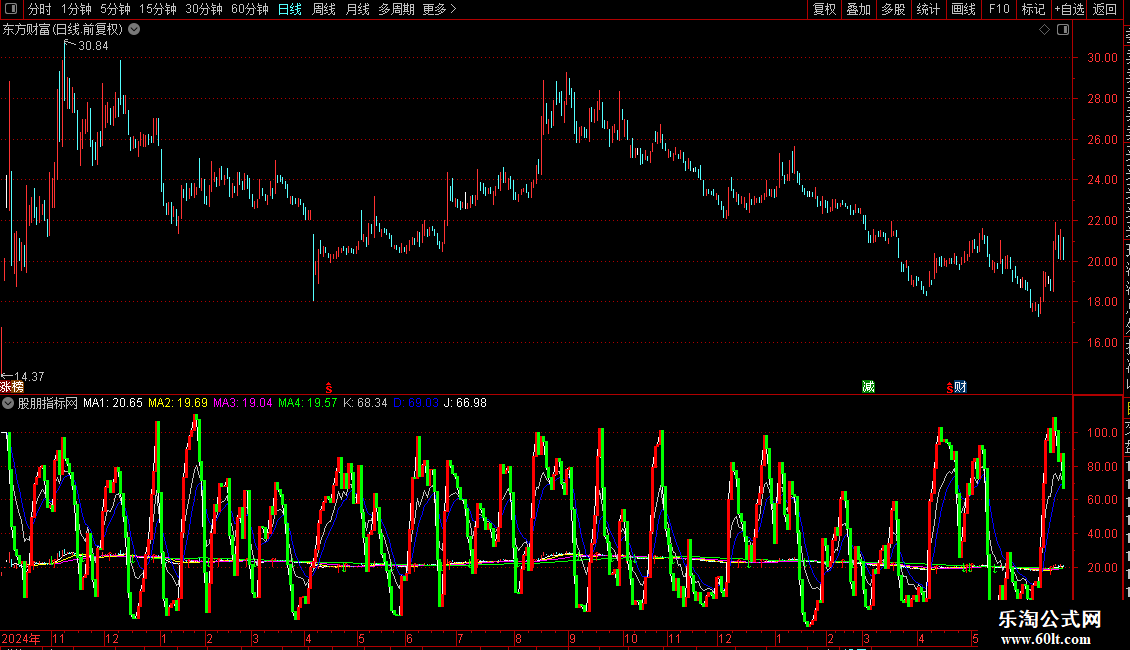Click the 返回 back button
1130x650 pixels.
point(1105,9)
